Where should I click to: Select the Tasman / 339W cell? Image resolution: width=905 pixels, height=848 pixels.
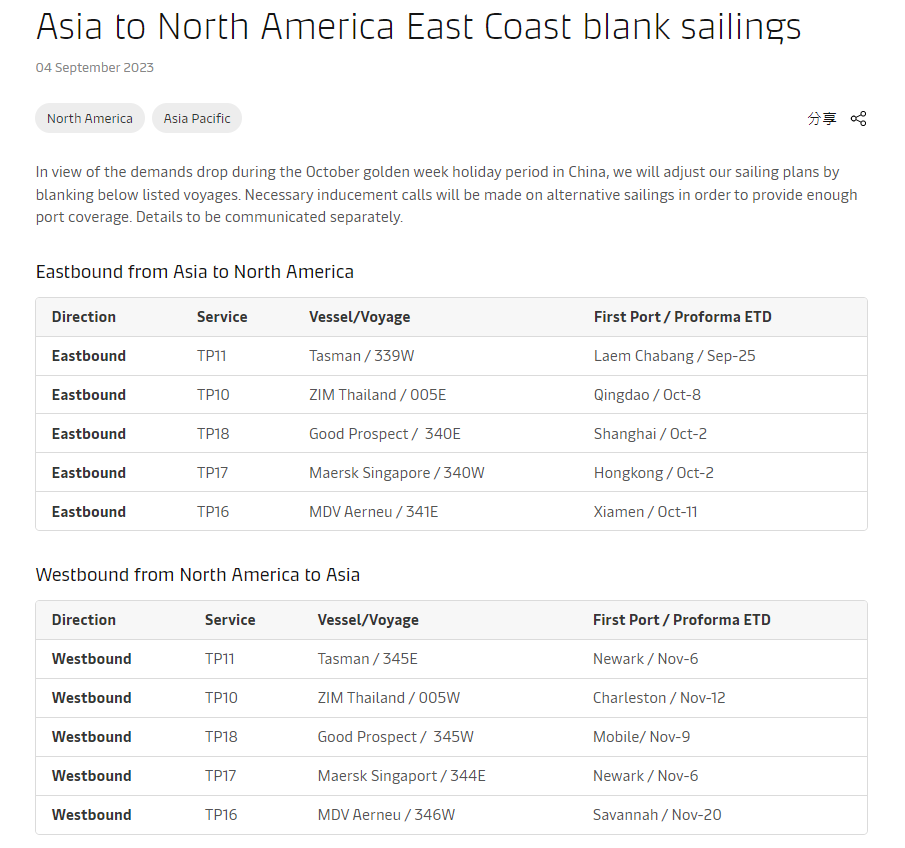coord(361,356)
